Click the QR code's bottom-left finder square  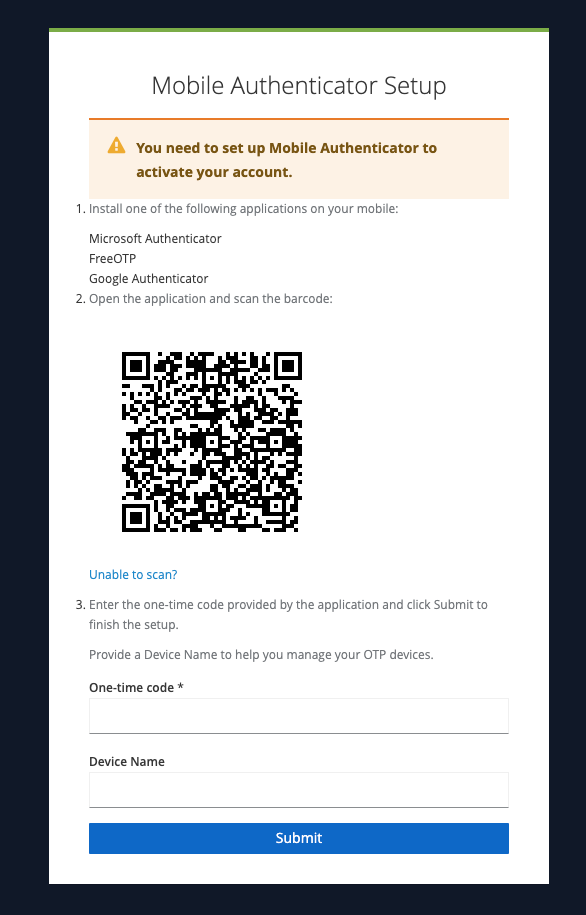click(x=135, y=518)
